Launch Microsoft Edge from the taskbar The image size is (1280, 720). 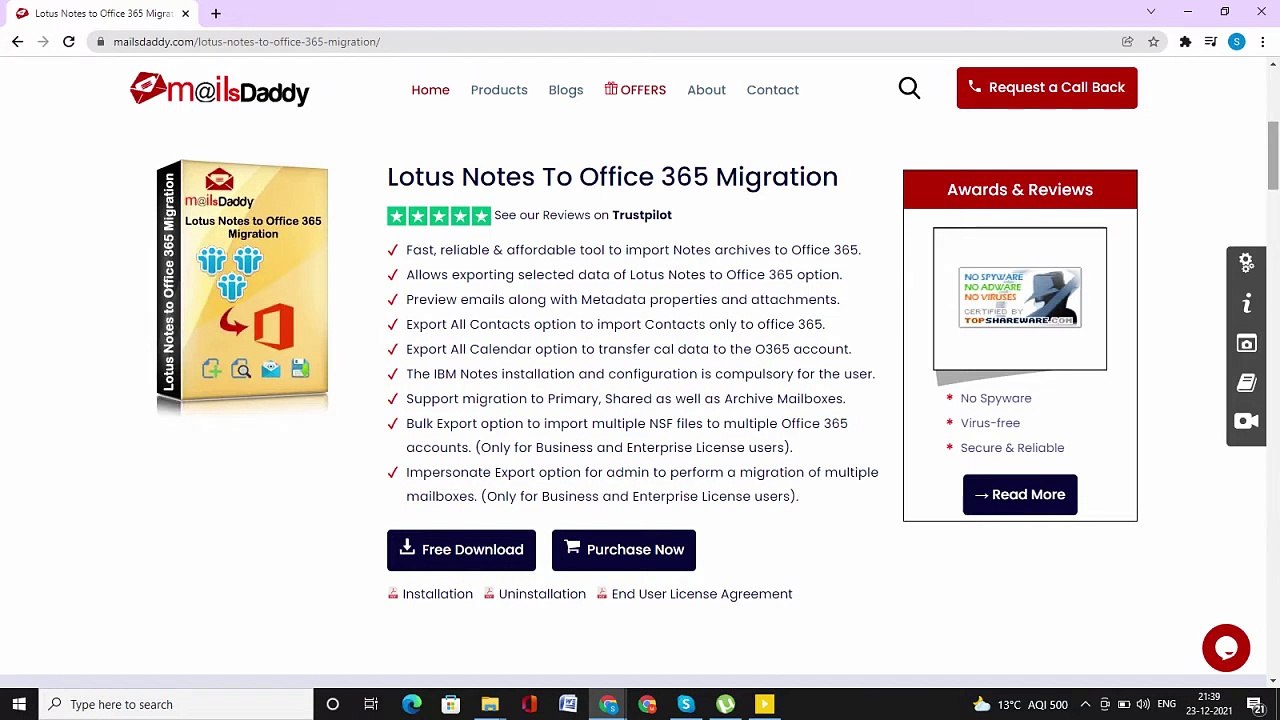pos(411,704)
